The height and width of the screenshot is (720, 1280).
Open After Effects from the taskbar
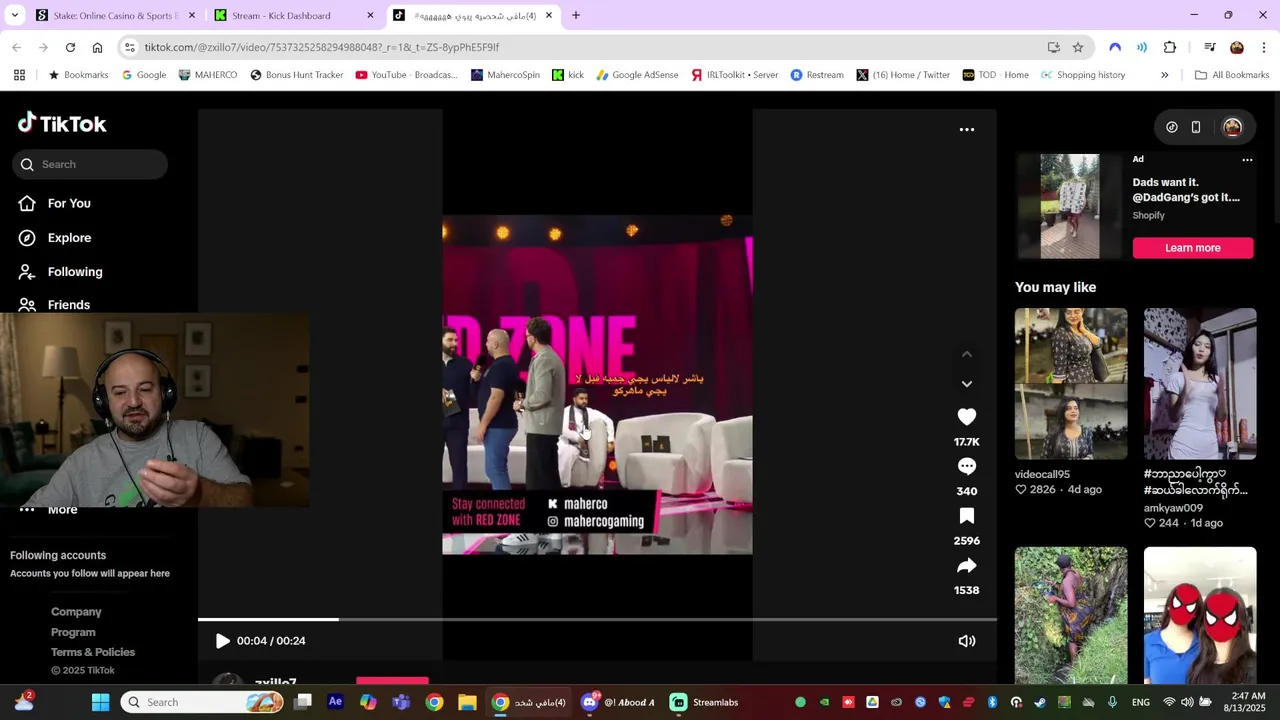335,702
